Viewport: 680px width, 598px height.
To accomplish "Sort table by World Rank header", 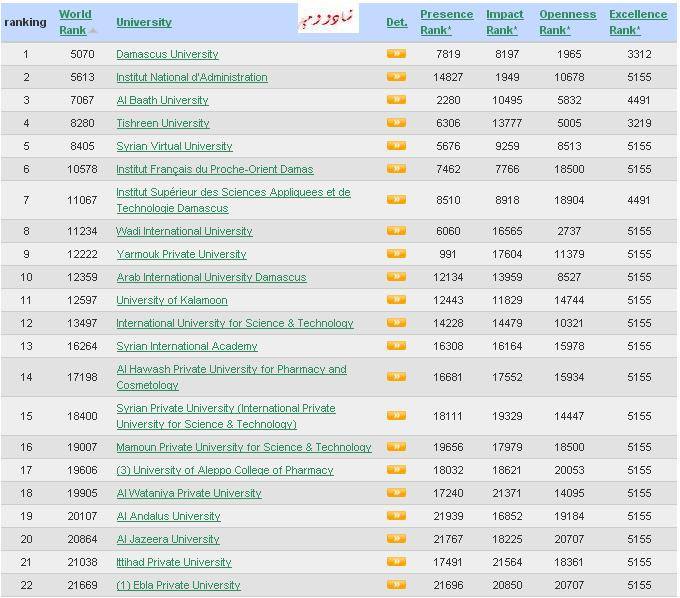I will [x=75, y=22].
